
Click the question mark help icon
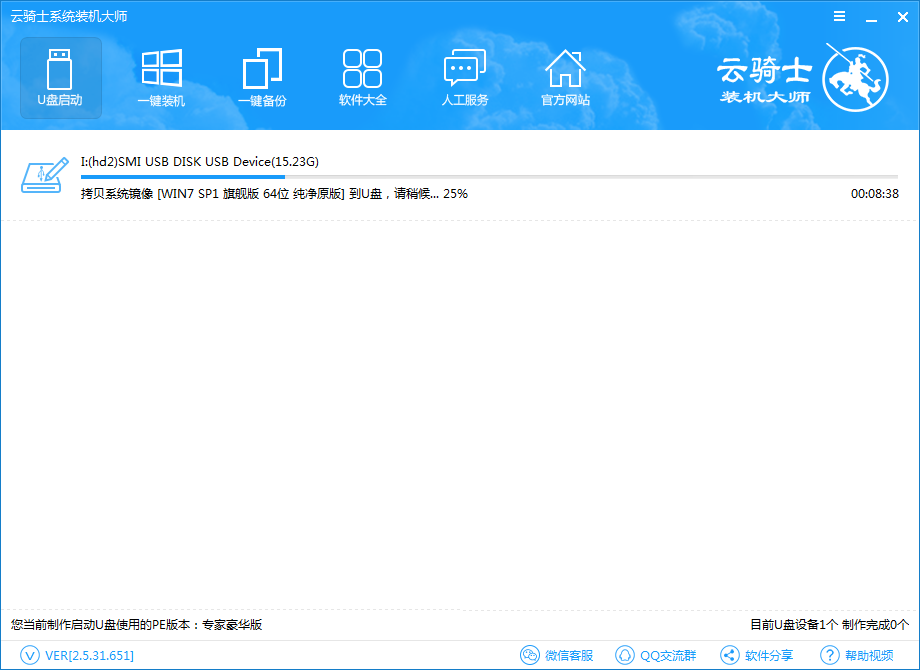[x=830, y=655]
